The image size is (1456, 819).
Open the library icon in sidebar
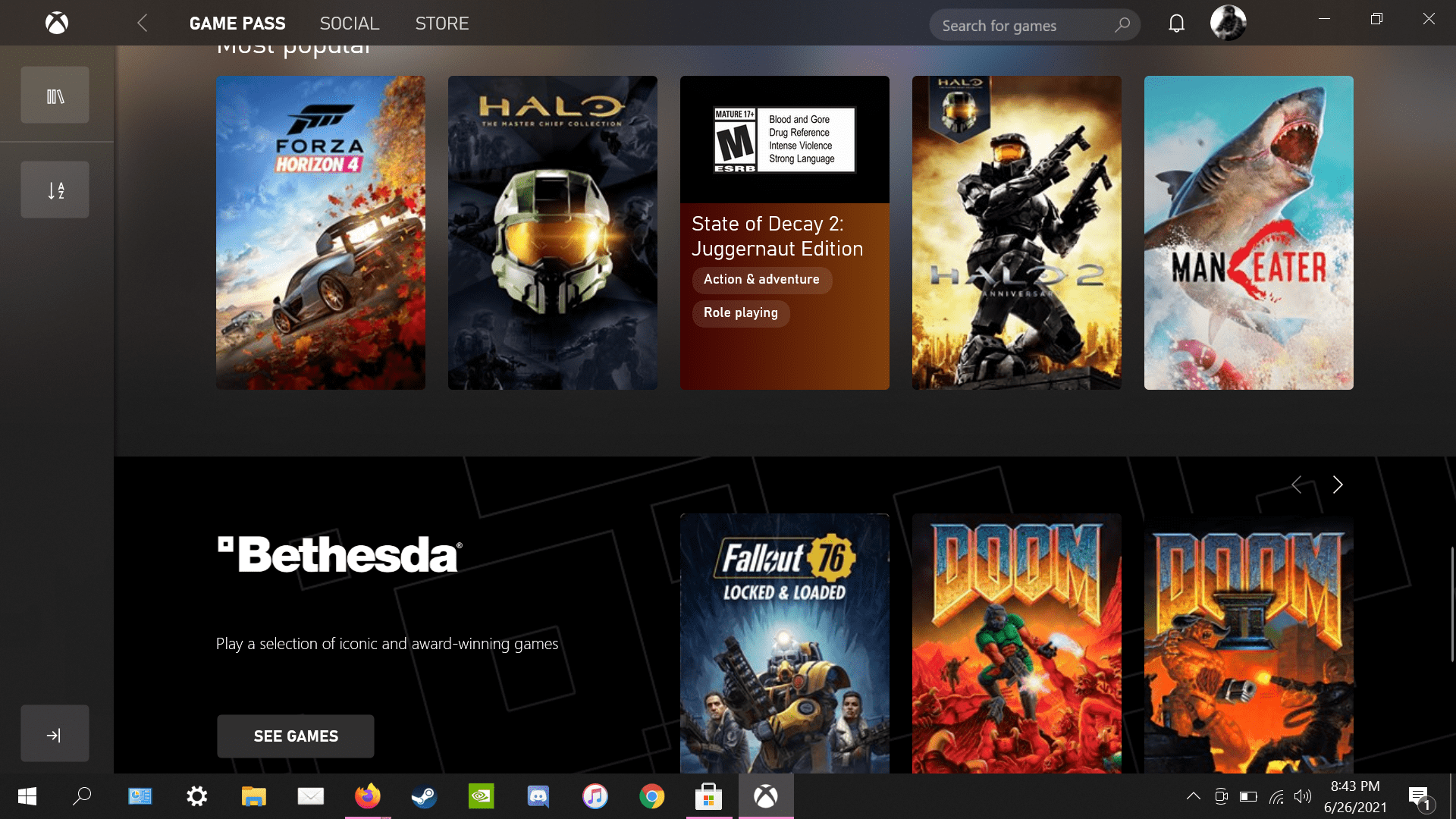pos(55,96)
